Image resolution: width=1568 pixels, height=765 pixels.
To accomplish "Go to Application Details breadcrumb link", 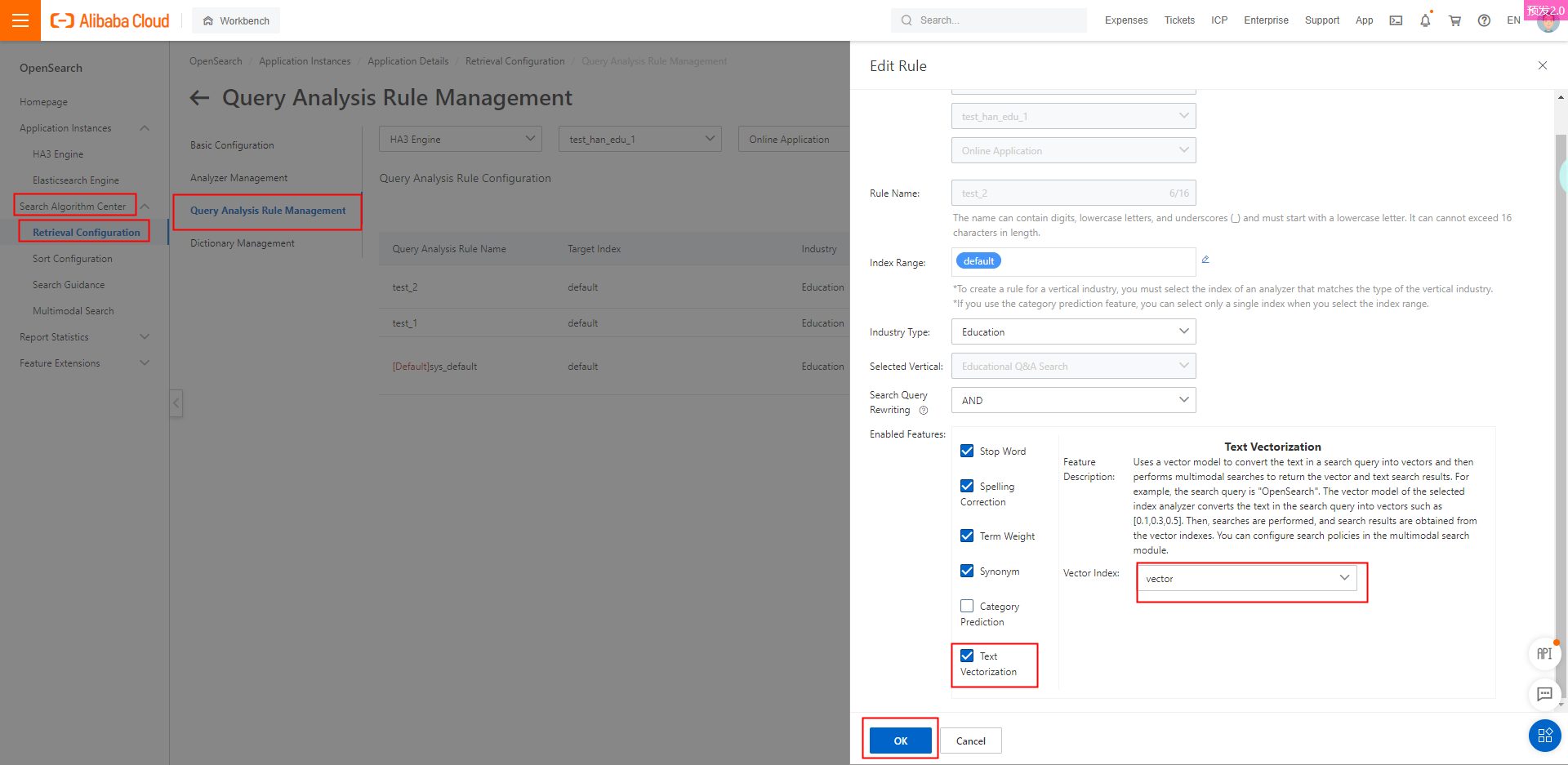I will coord(408,61).
